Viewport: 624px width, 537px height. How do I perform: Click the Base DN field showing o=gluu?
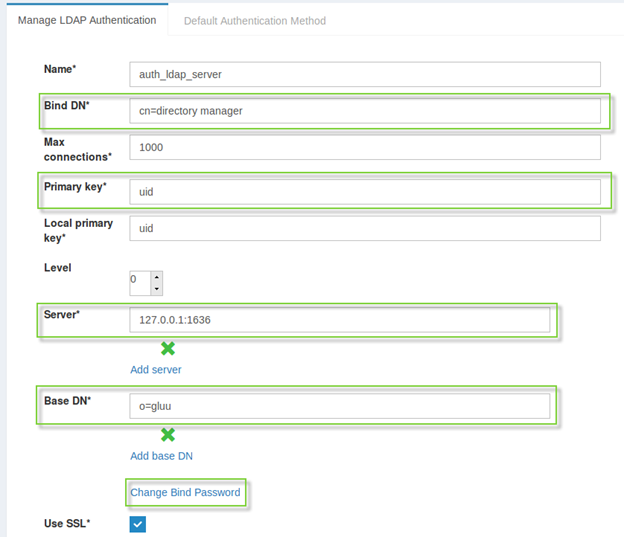pos(339,406)
